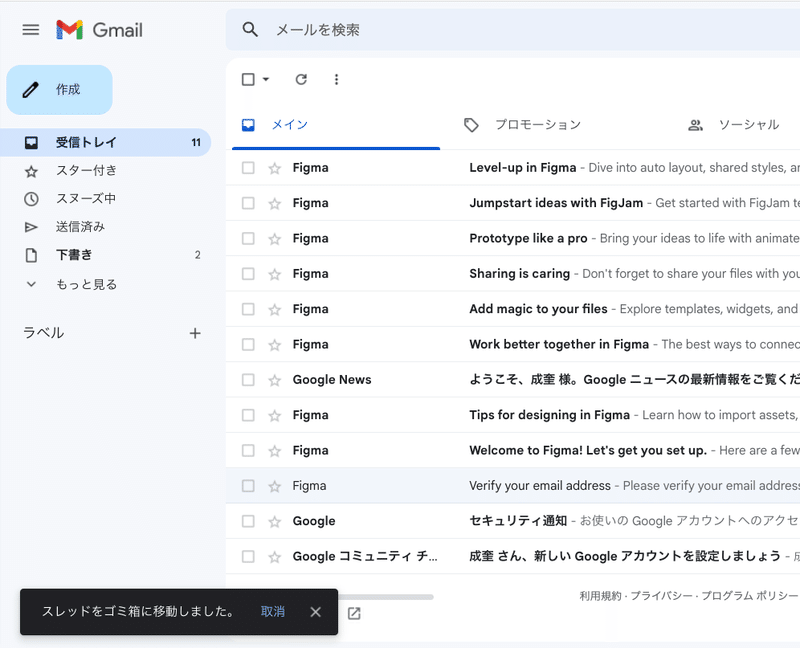This screenshot has height=648, width=800.
Task: Open the select-all dropdown arrow
Action: (265, 80)
